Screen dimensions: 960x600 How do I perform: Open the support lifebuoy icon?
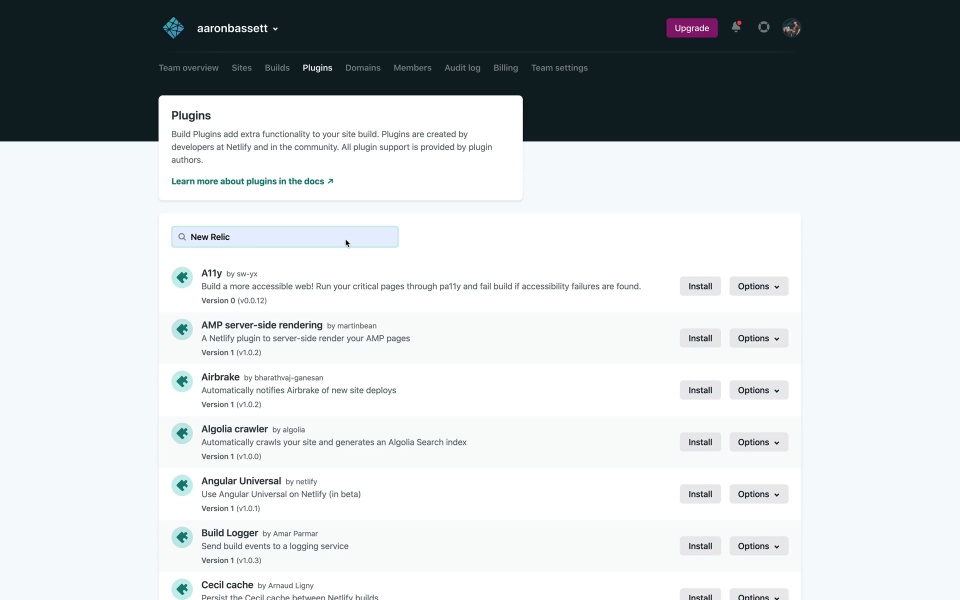763,27
